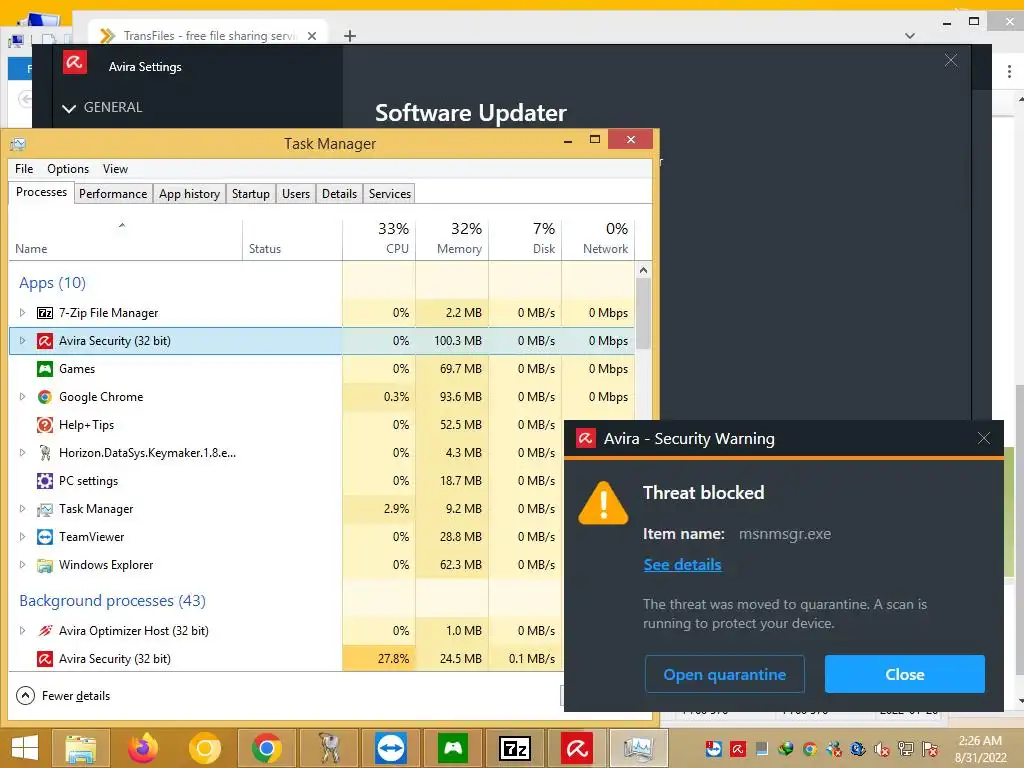Click the Open quarantine button
Screen dimensions: 1024x768
pyautogui.click(x=725, y=674)
